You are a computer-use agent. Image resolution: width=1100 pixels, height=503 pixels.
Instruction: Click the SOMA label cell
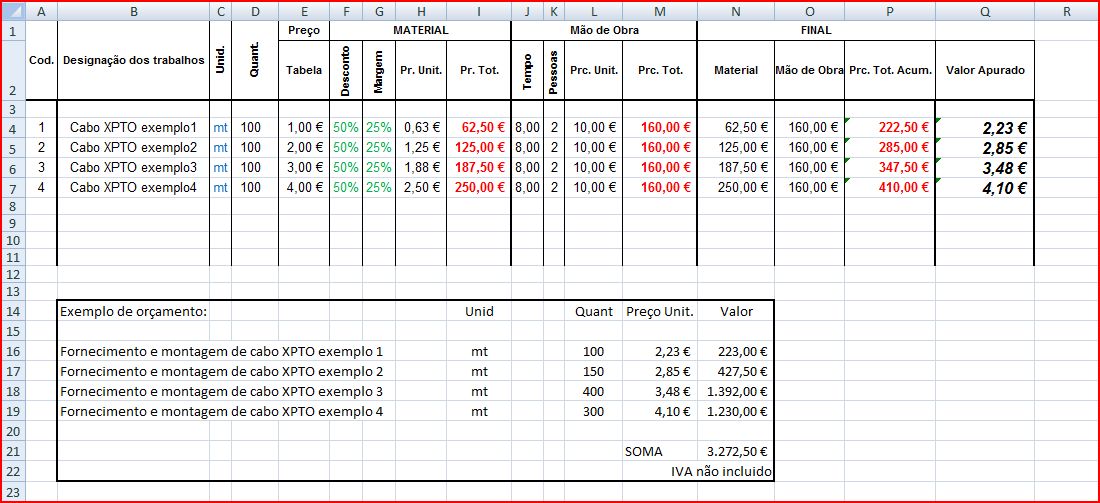coord(644,452)
